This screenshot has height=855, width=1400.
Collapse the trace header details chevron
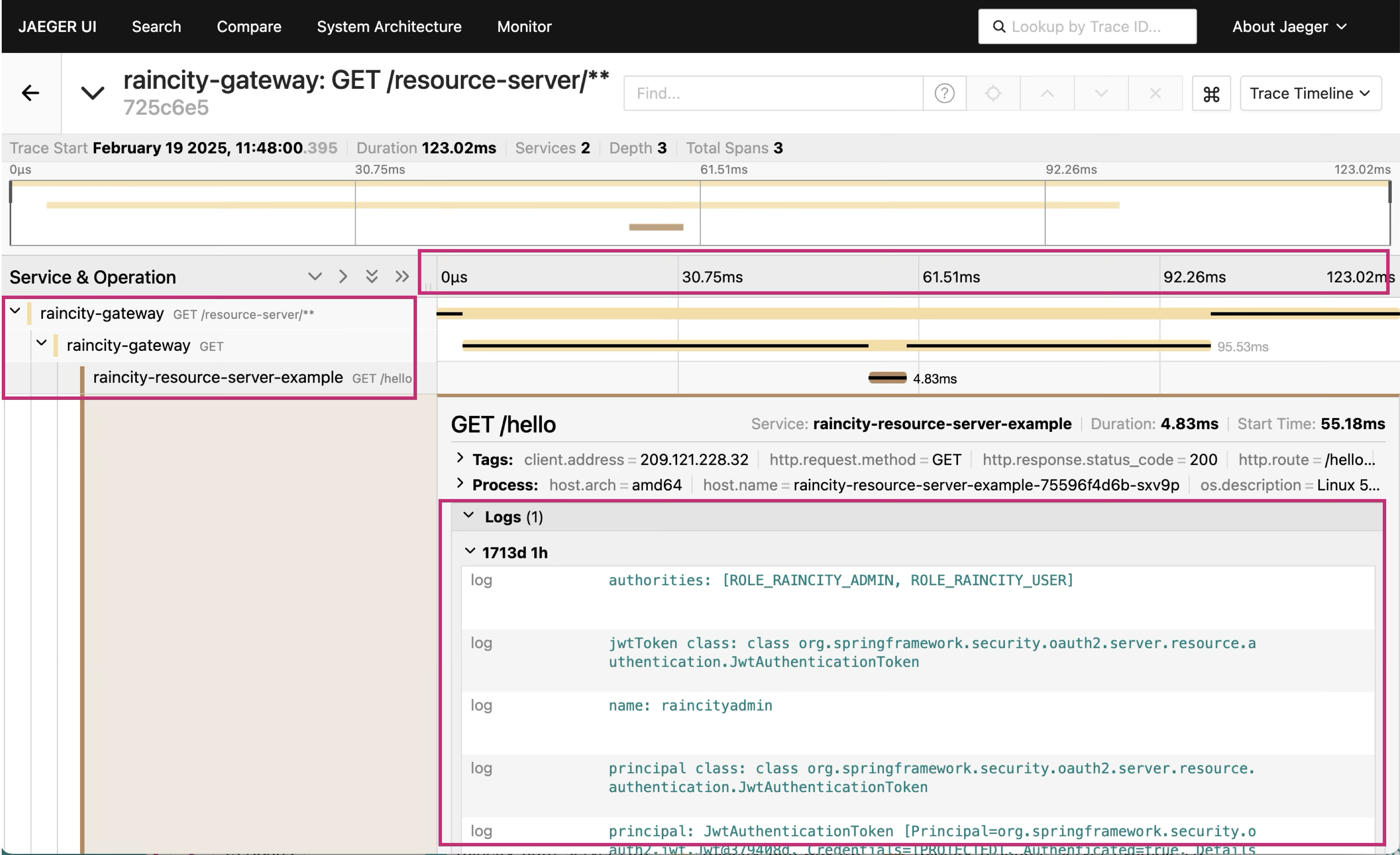(93, 93)
